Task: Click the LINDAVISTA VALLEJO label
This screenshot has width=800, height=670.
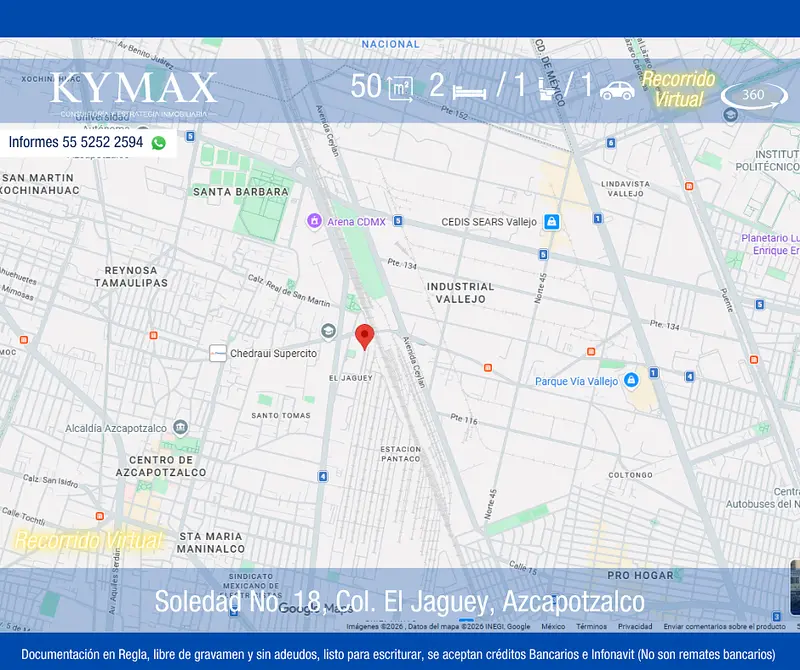Action: click(626, 188)
